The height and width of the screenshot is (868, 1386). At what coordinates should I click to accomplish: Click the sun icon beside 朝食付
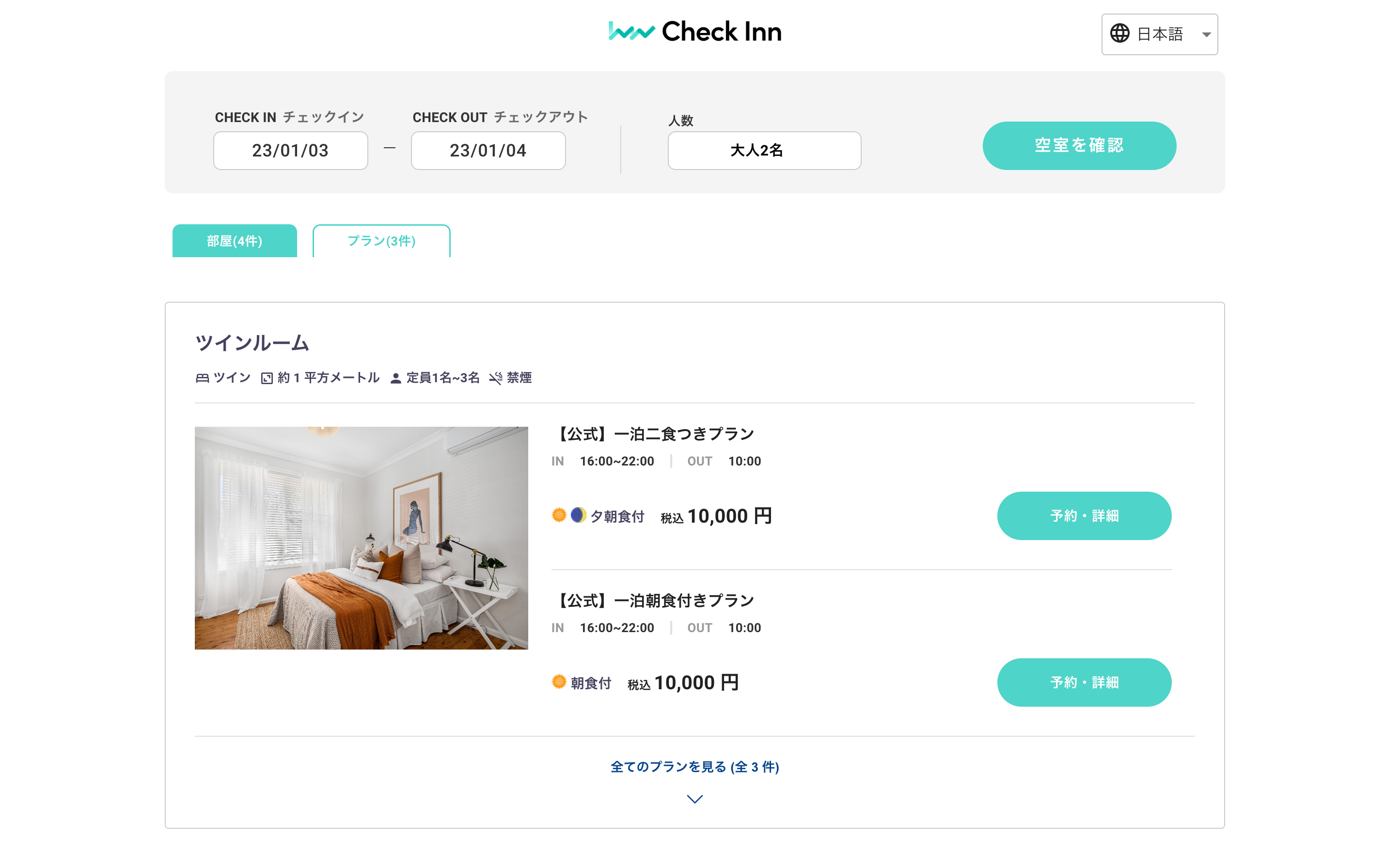click(558, 682)
